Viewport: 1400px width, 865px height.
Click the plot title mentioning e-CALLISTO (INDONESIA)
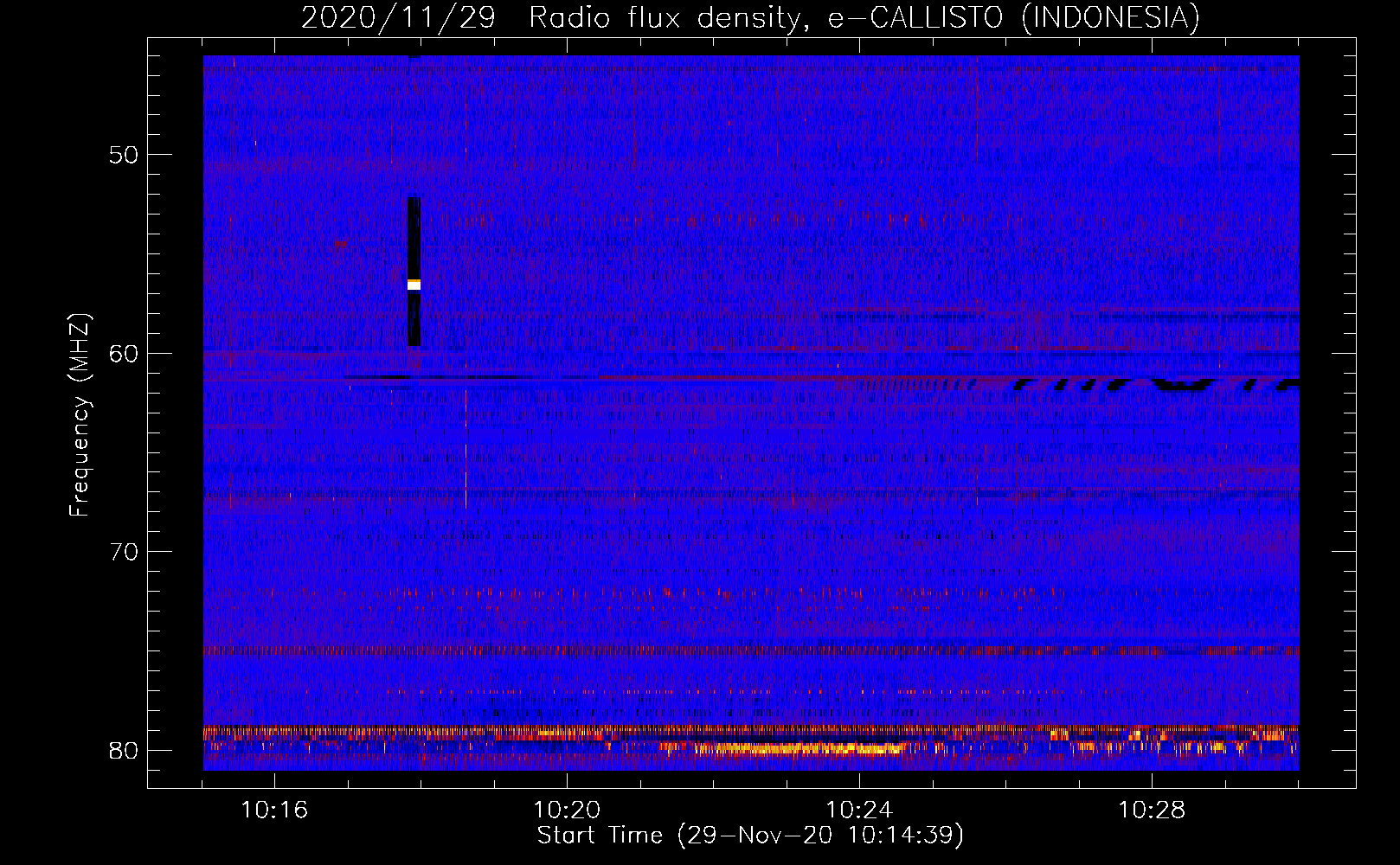point(750,17)
